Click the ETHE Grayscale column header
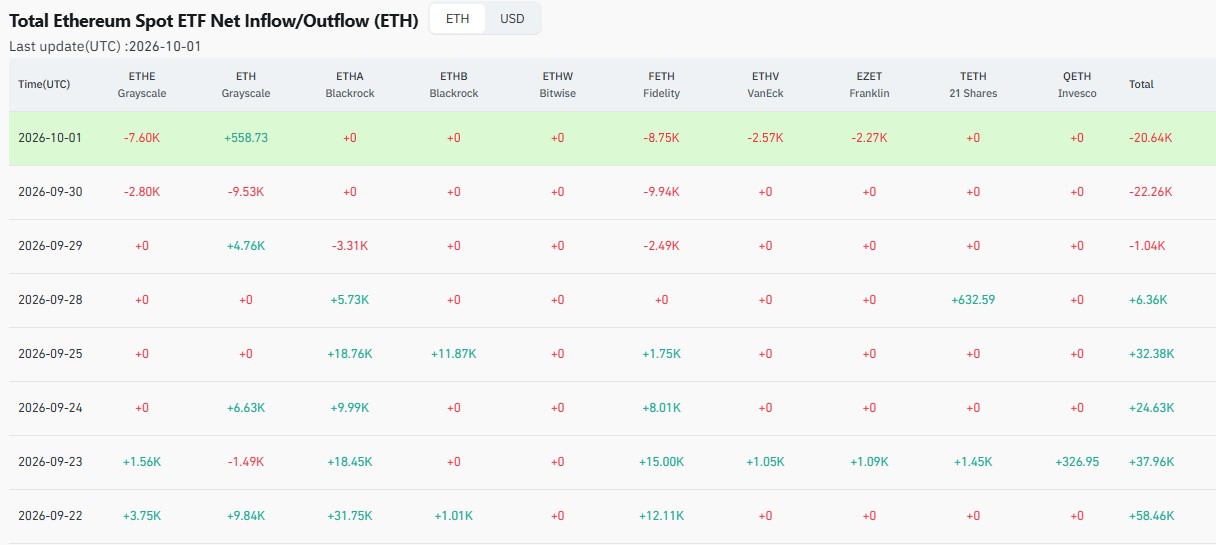The width and height of the screenshot is (1216, 545). pyautogui.click(x=142, y=84)
